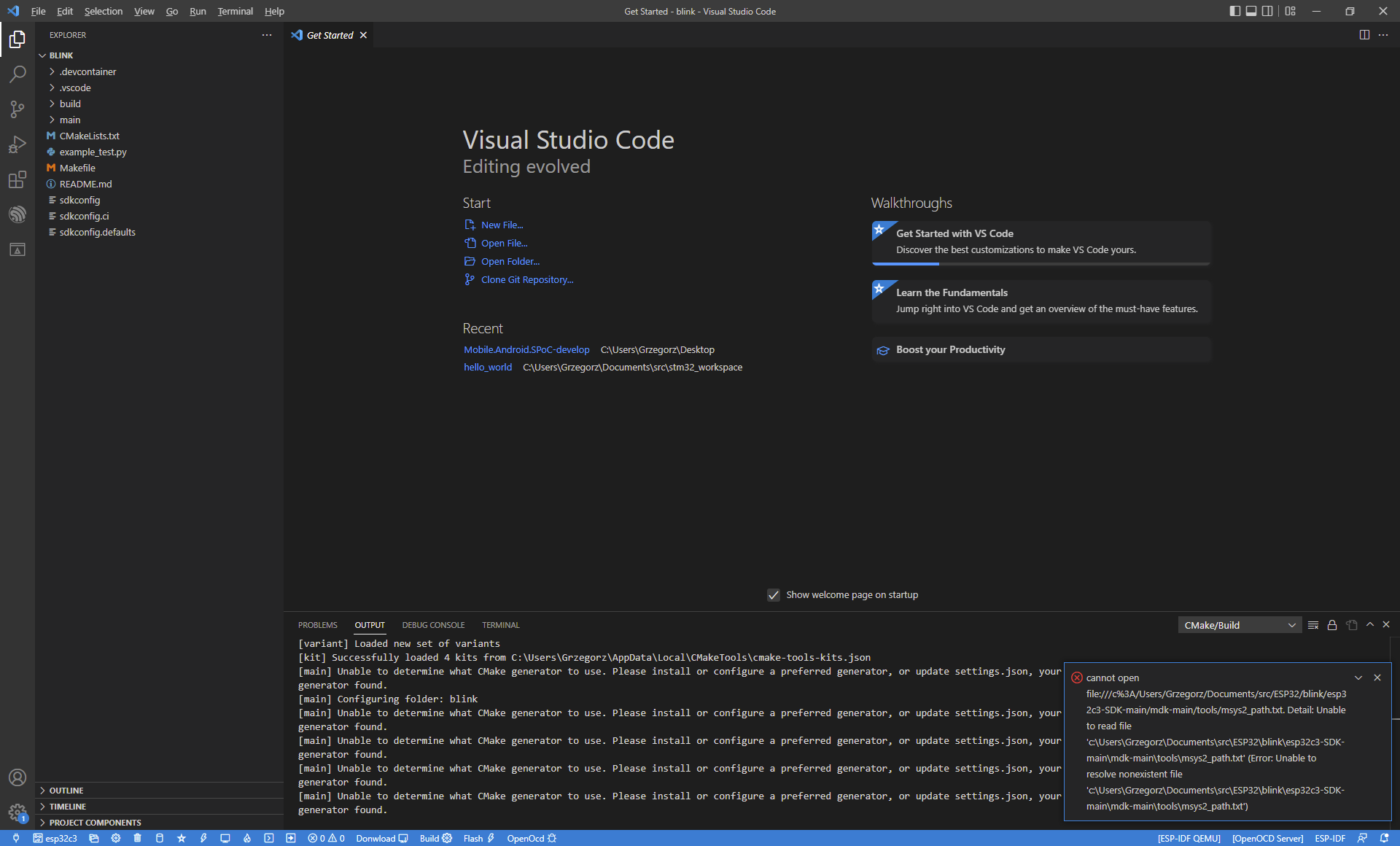Open the Manage gear in activity bar
This screenshot has height=846, width=1400.
click(17, 812)
